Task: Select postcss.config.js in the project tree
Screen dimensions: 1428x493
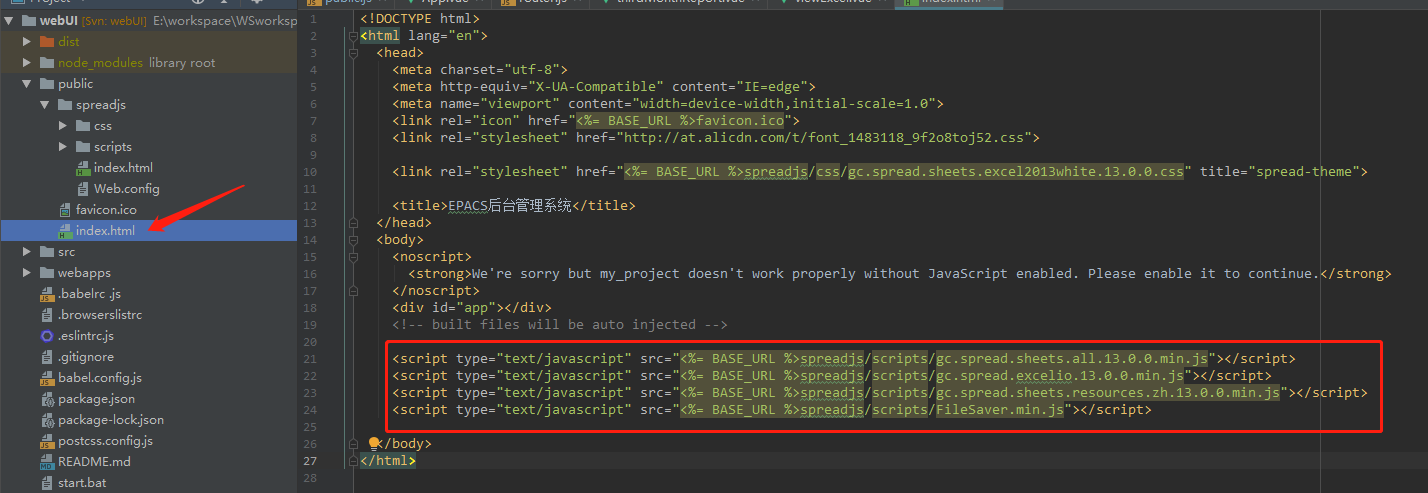Action: pos(105,441)
